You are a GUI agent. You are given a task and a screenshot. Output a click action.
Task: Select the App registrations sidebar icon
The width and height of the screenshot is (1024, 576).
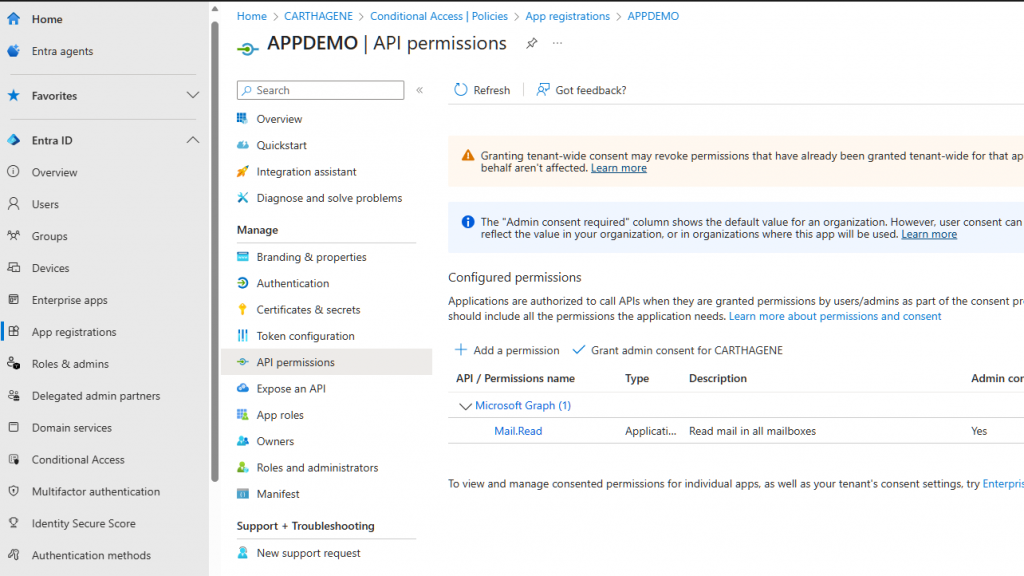12,331
